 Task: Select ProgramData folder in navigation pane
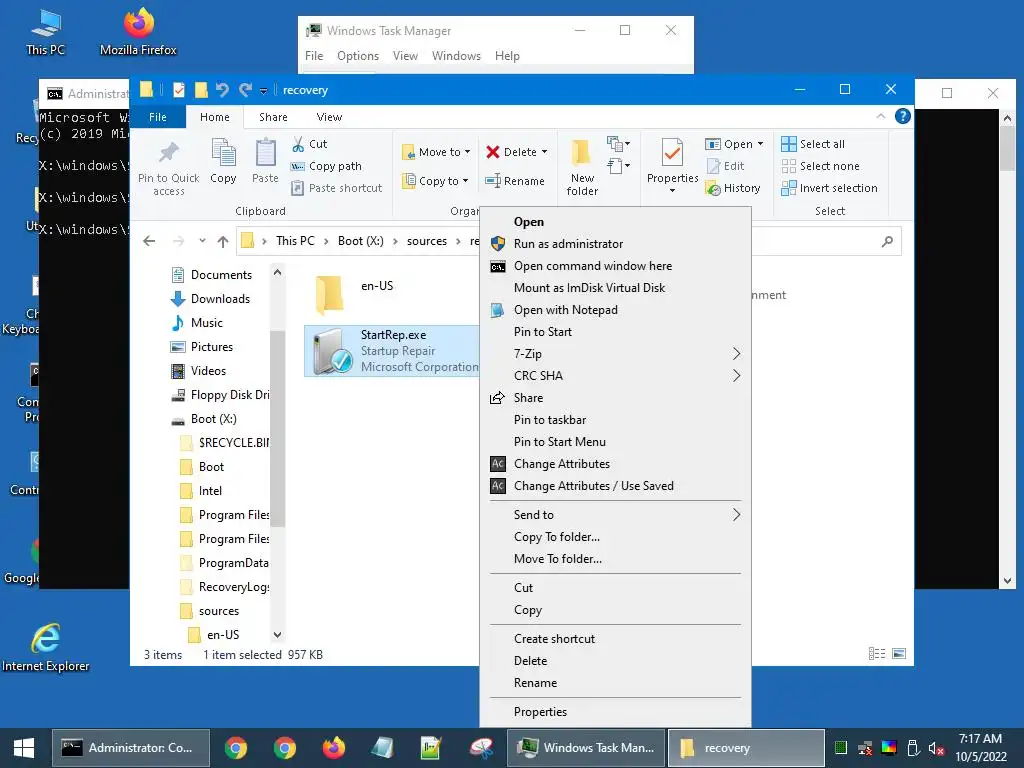click(225, 563)
